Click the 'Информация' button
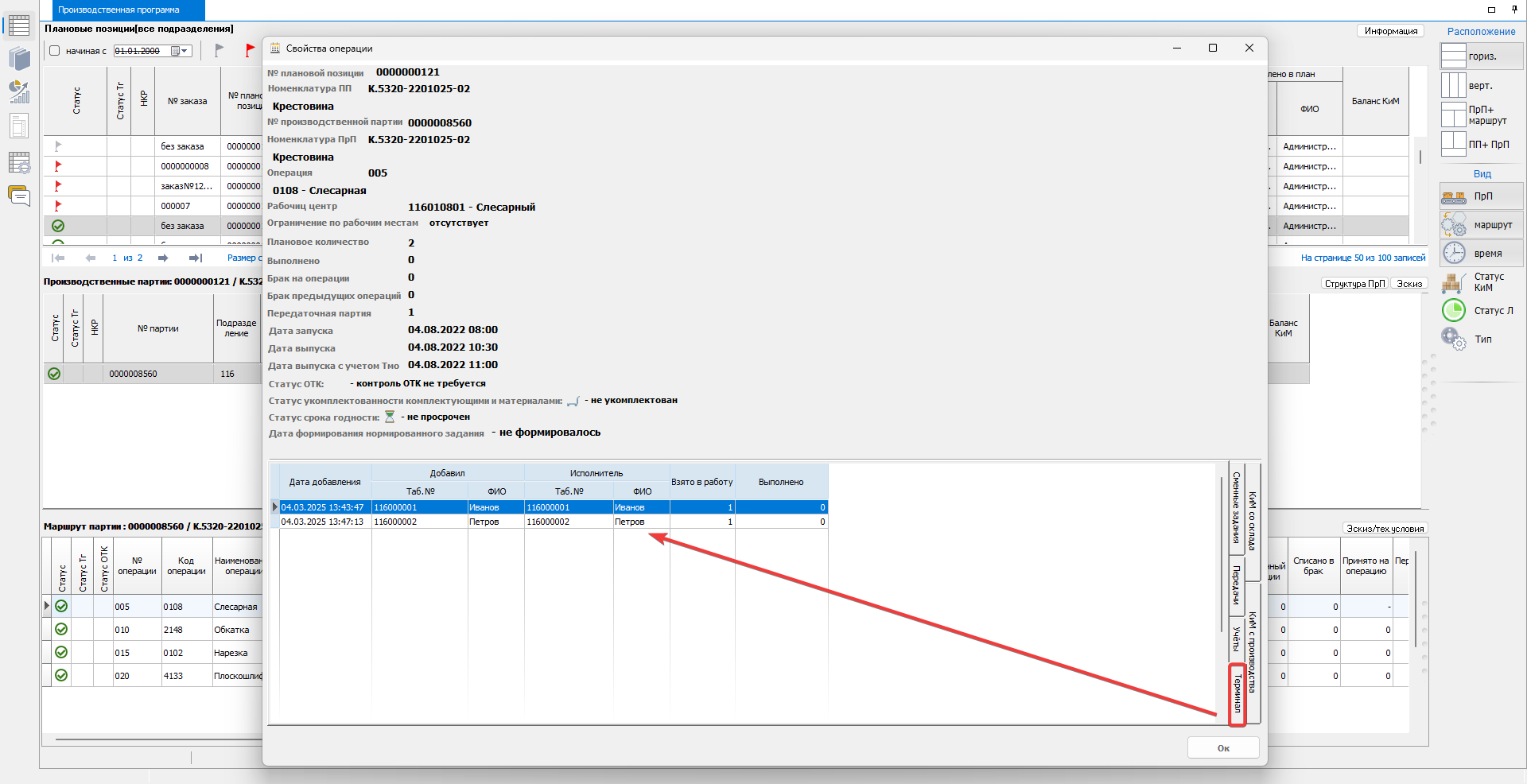 pos(1390,31)
